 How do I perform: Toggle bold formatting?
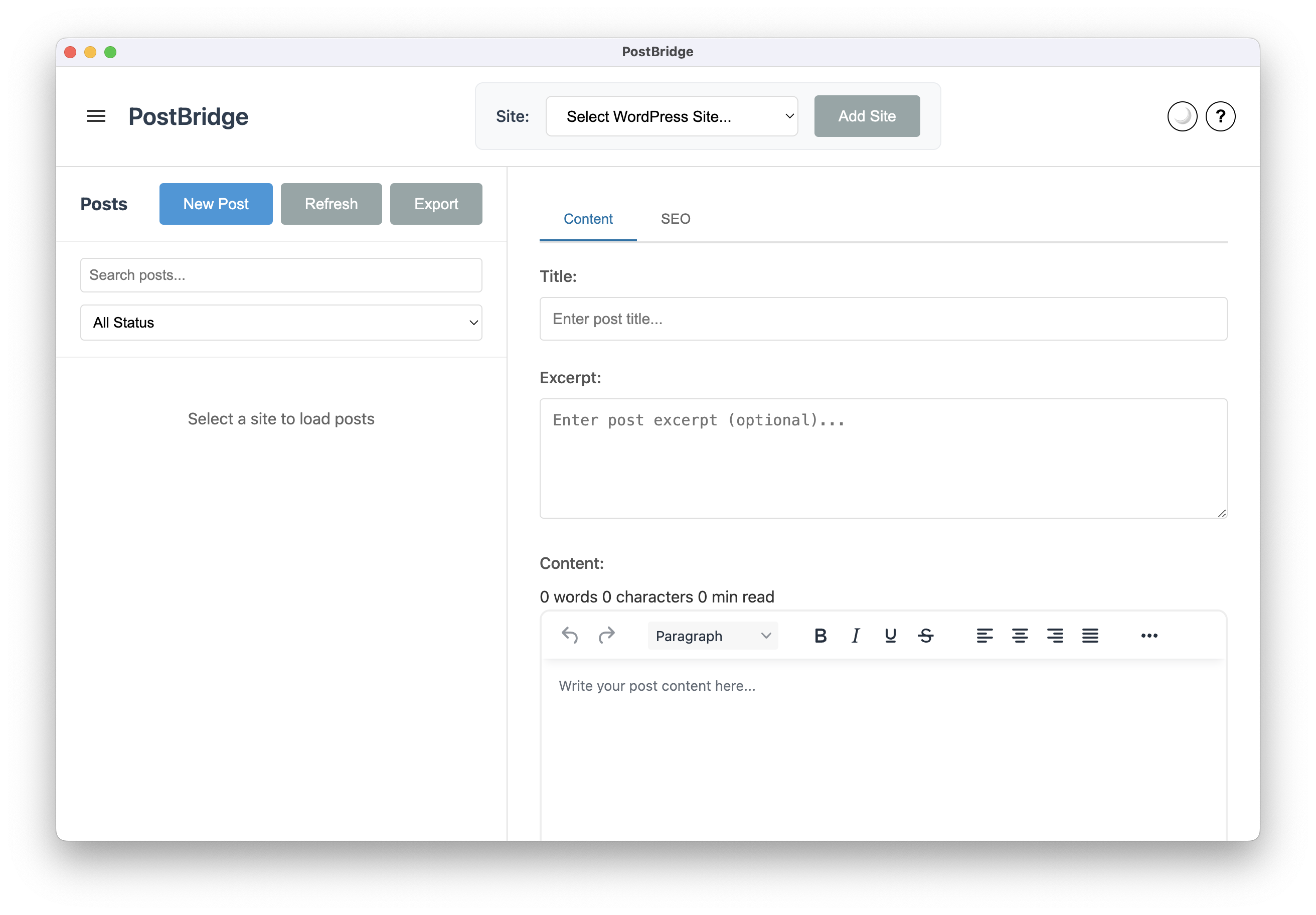click(x=820, y=635)
